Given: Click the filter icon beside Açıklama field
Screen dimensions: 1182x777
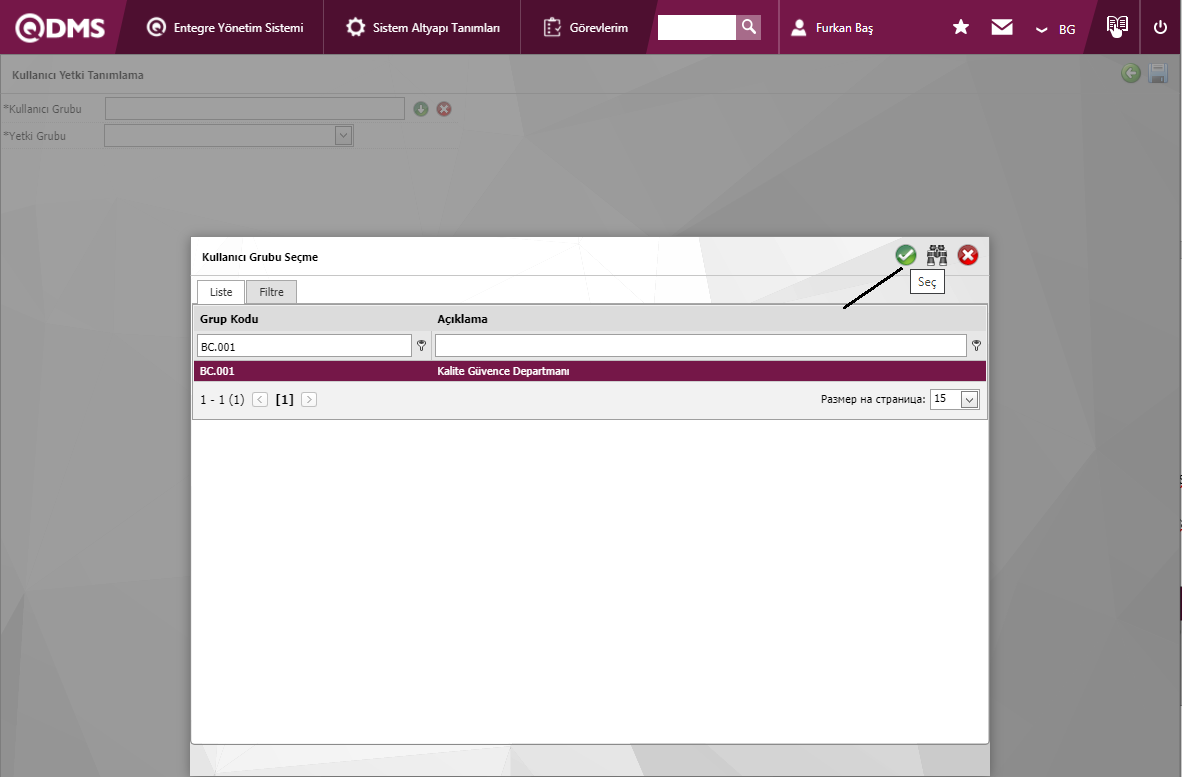Looking at the screenshot, I should [976, 345].
